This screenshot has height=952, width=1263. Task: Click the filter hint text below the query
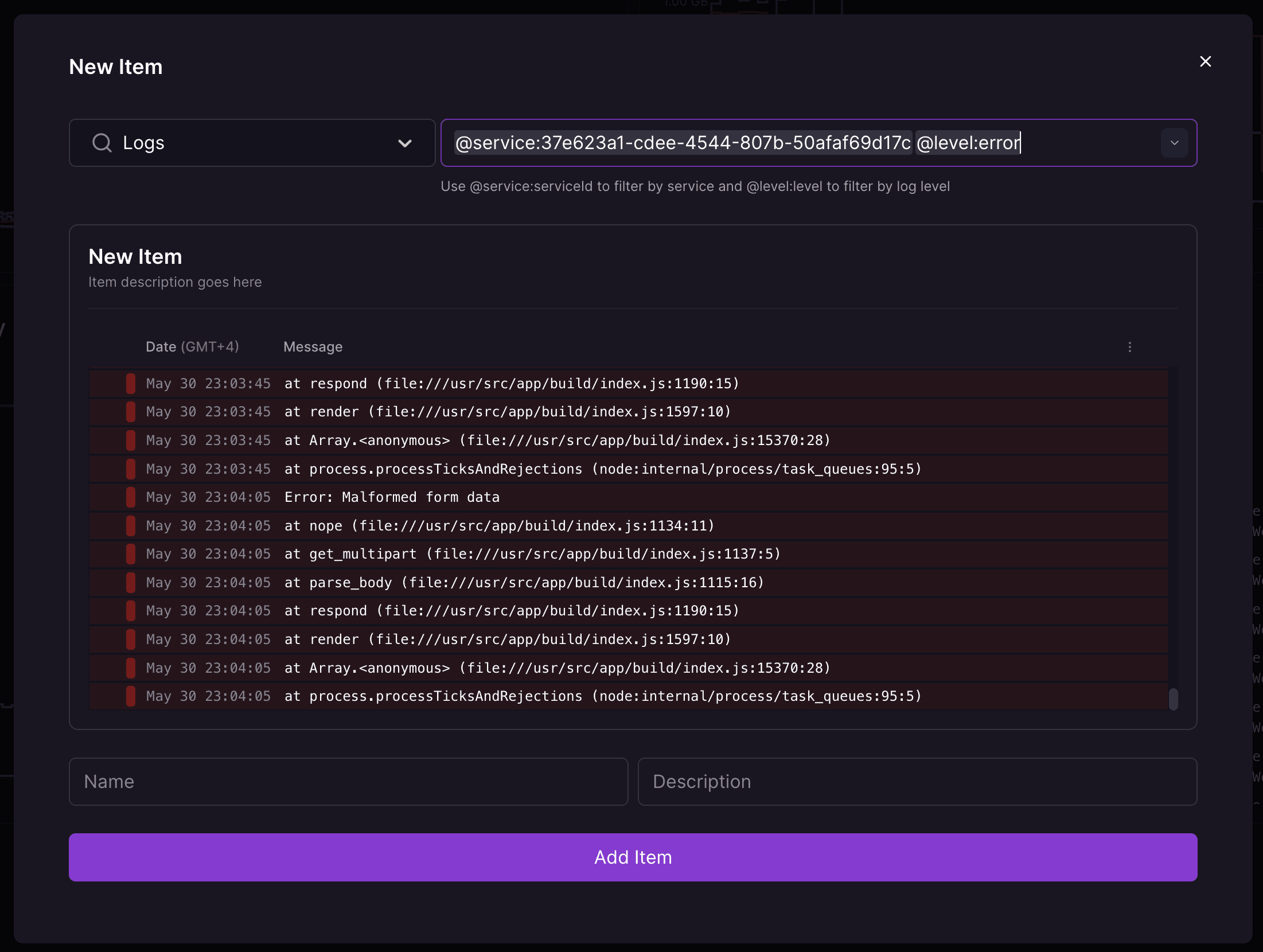click(x=695, y=186)
